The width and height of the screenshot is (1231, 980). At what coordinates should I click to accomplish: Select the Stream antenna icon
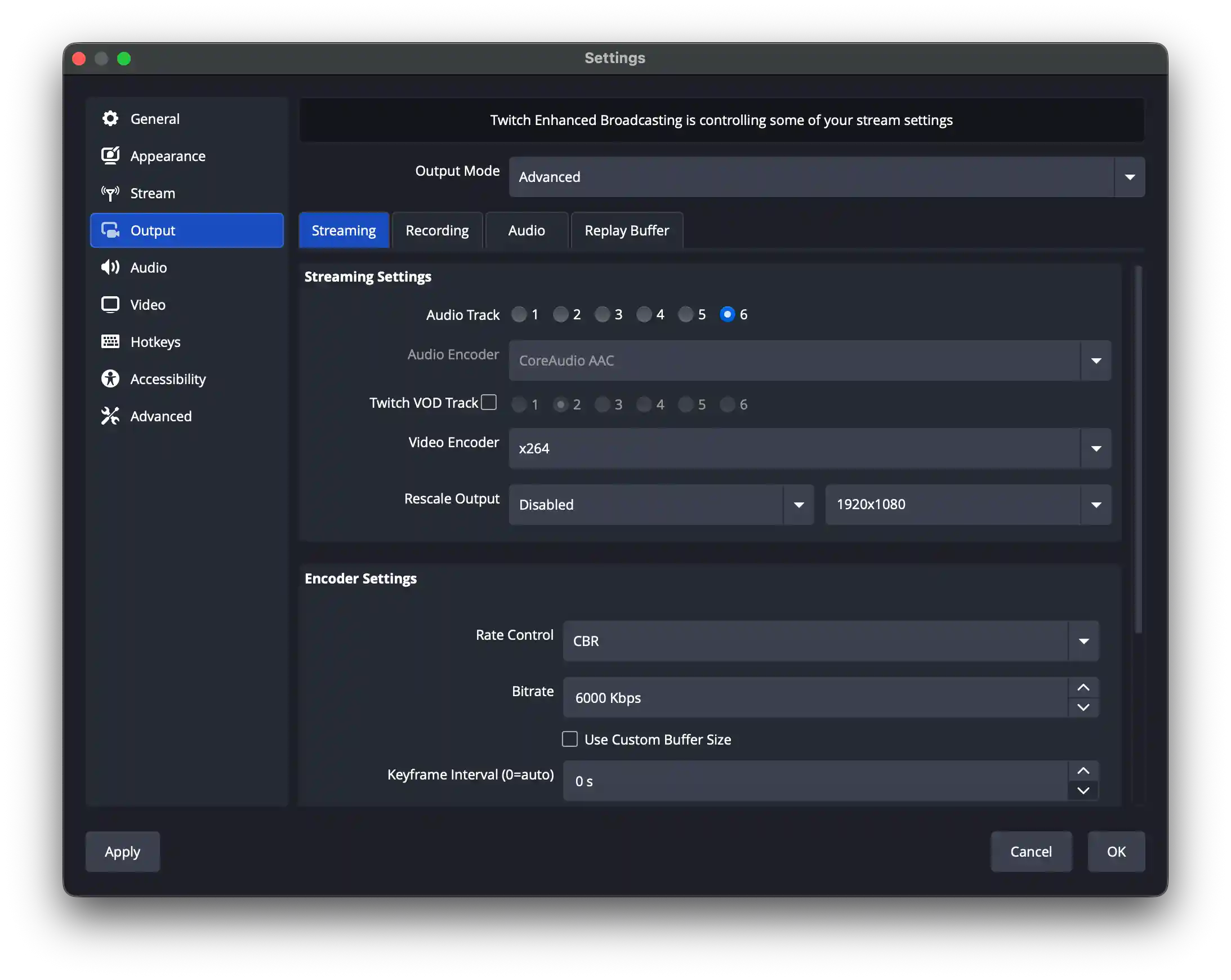click(x=110, y=193)
